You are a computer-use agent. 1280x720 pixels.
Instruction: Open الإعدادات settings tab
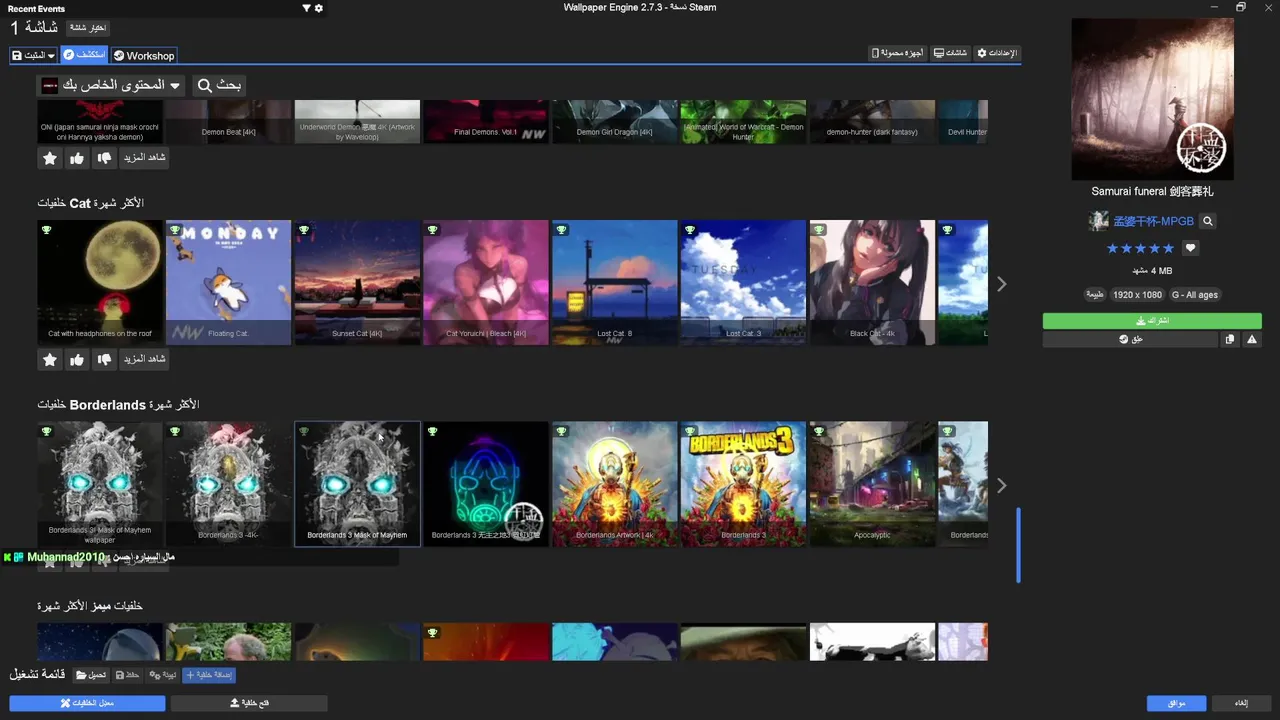[x=997, y=53]
